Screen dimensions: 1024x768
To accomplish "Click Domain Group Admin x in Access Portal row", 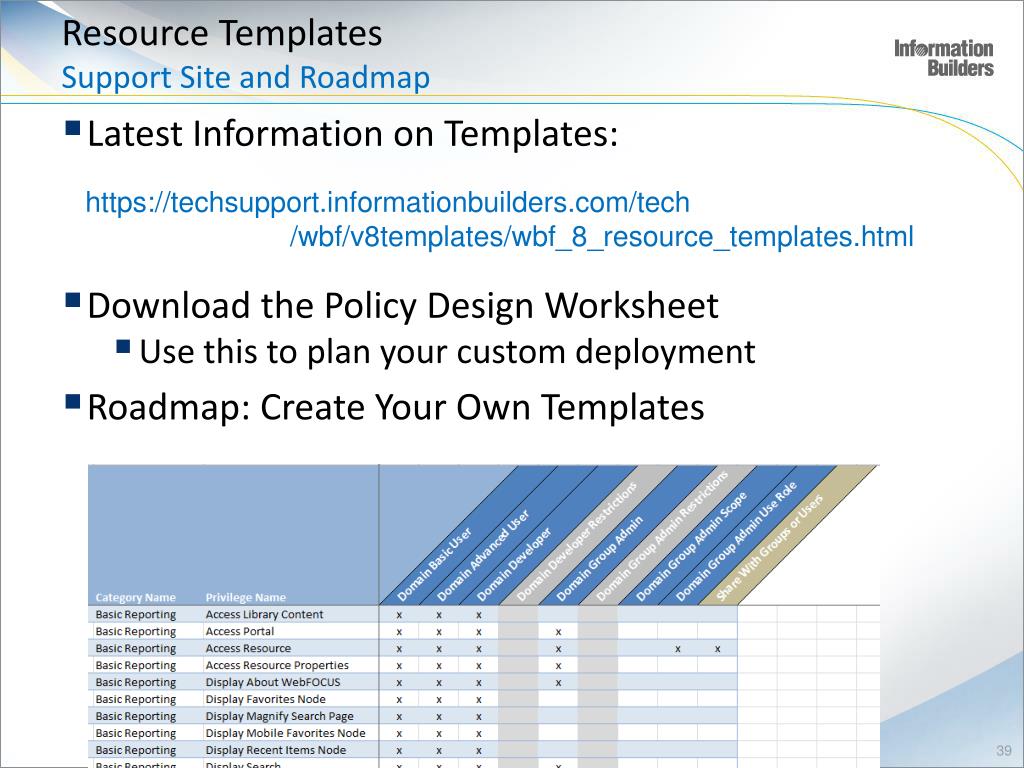I will pos(558,632).
